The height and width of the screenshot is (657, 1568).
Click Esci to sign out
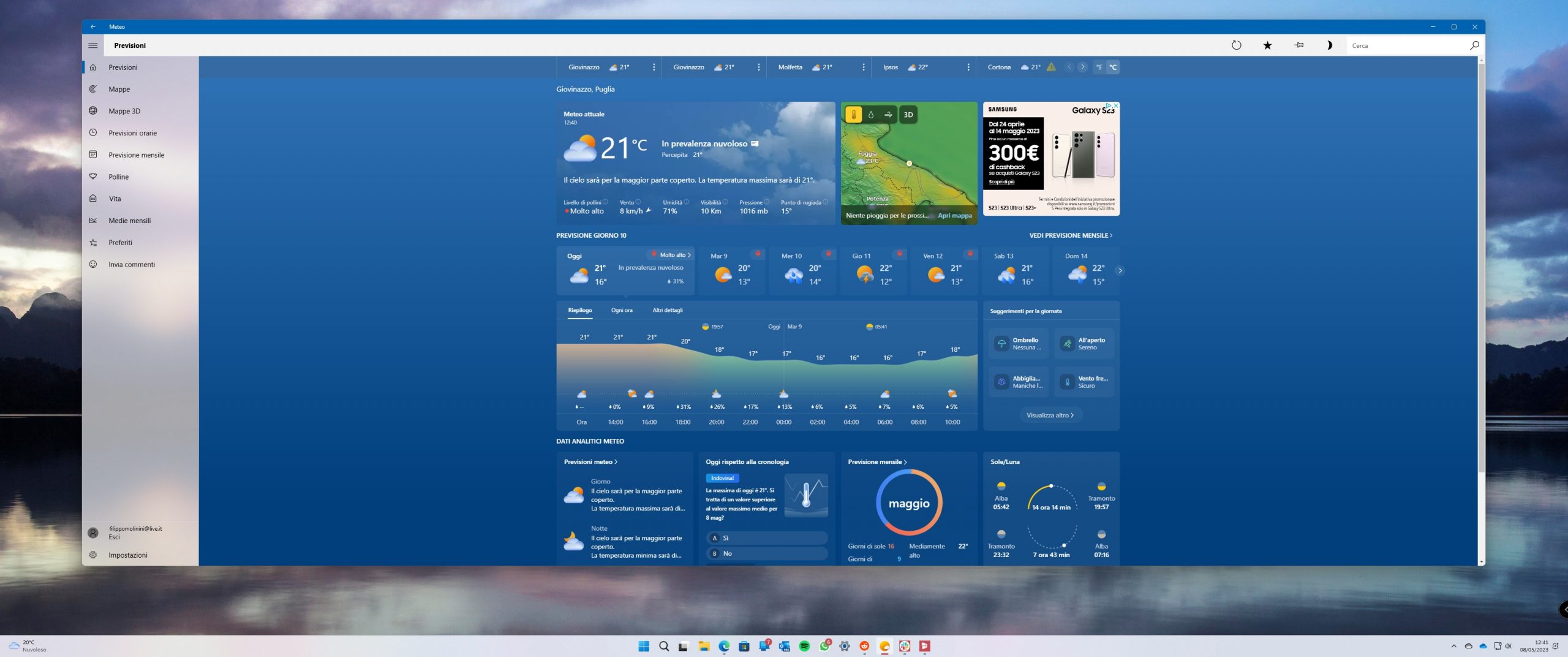click(115, 537)
